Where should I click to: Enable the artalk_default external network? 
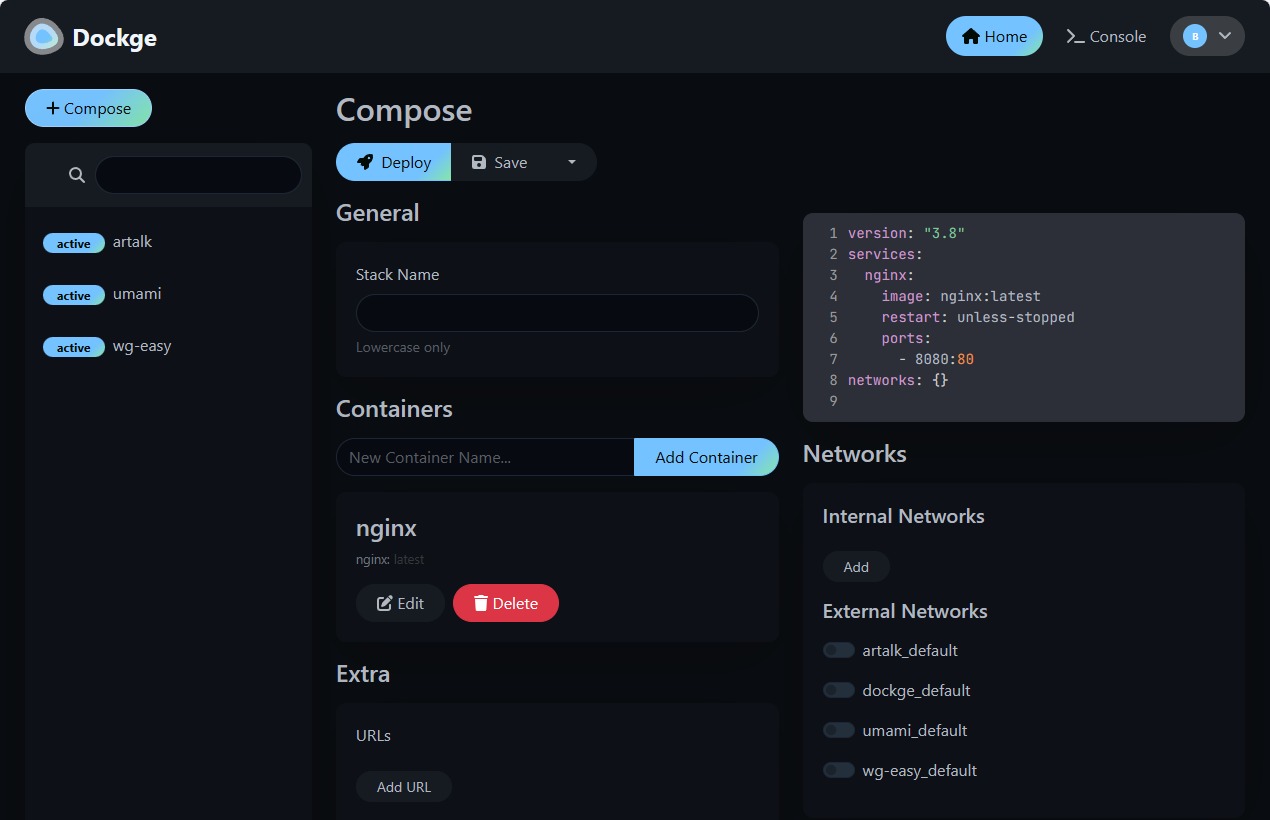point(838,649)
